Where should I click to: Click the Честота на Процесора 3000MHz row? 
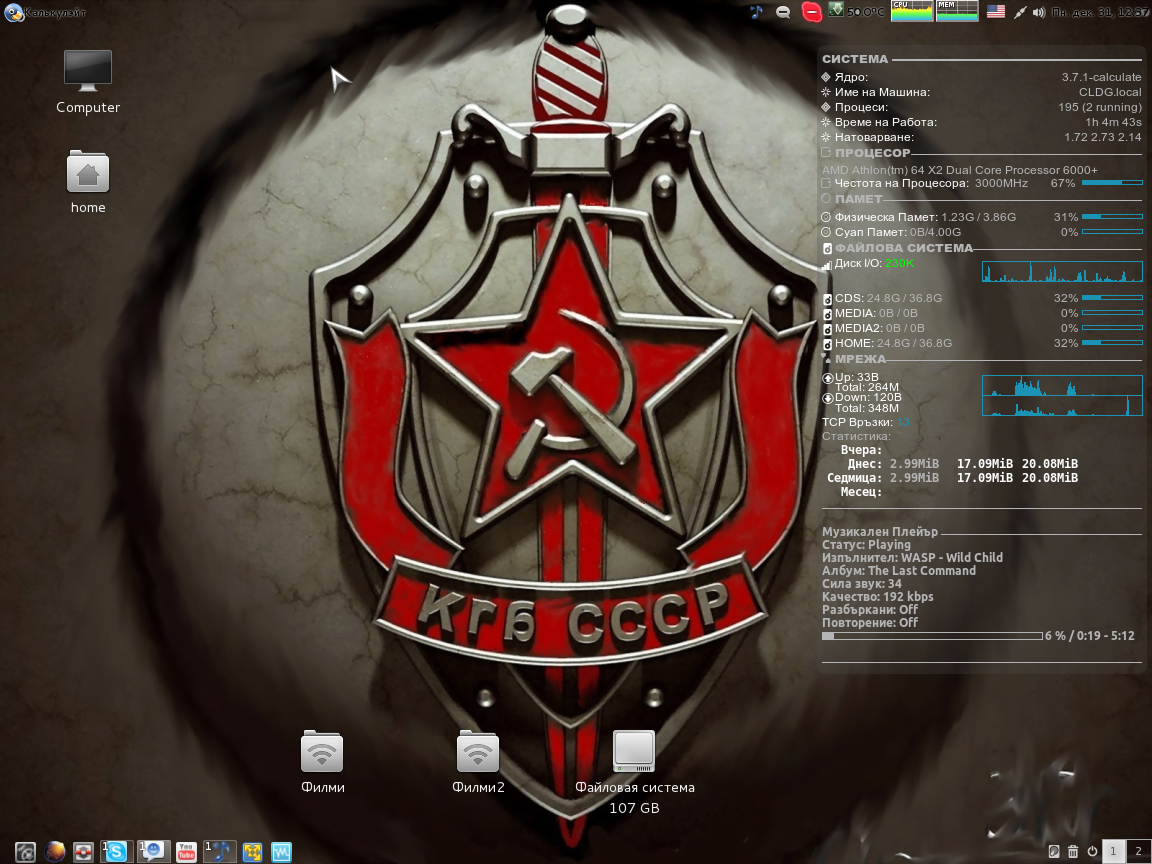pos(982,183)
